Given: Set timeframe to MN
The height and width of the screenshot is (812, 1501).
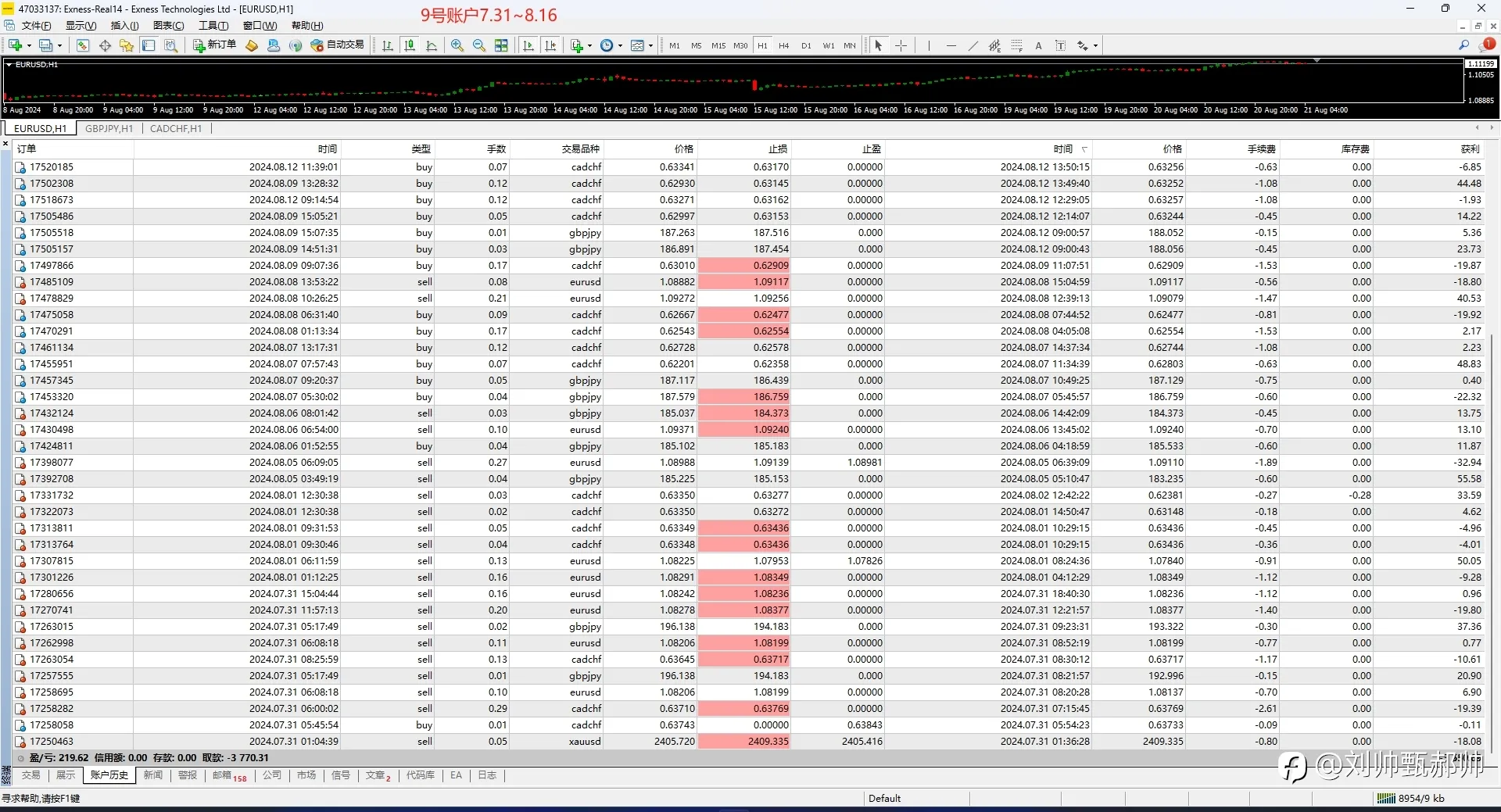Looking at the screenshot, I should [850, 45].
